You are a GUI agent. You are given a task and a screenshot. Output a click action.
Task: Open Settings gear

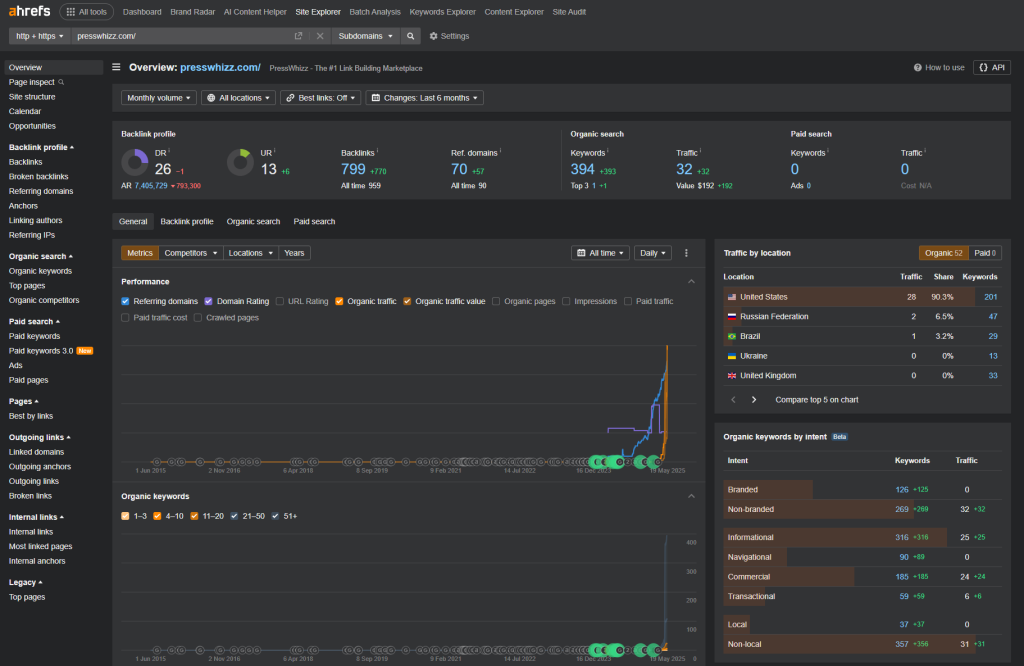tap(449, 36)
